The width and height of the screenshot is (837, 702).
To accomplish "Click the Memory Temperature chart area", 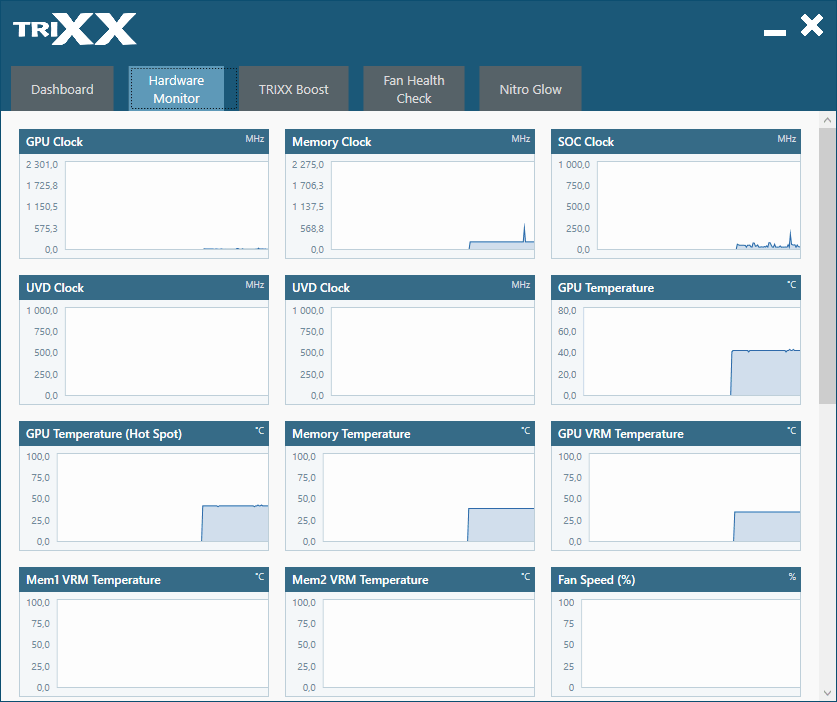I will pyautogui.click(x=429, y=497).
